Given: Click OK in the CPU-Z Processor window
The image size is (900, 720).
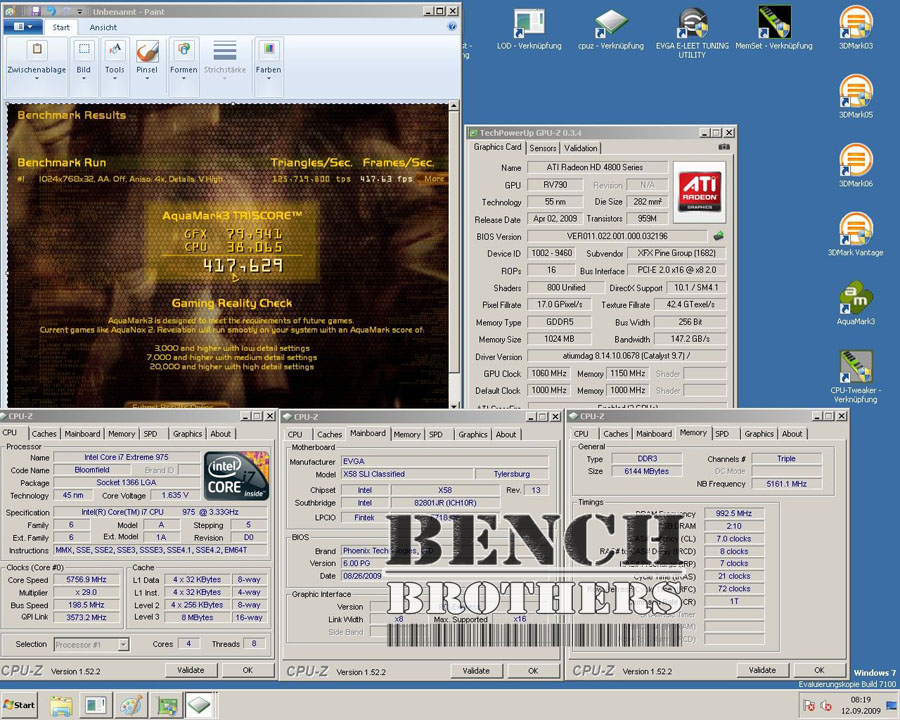Looking at the screenshot, I should pyautogui.click(x=247, y=670).
